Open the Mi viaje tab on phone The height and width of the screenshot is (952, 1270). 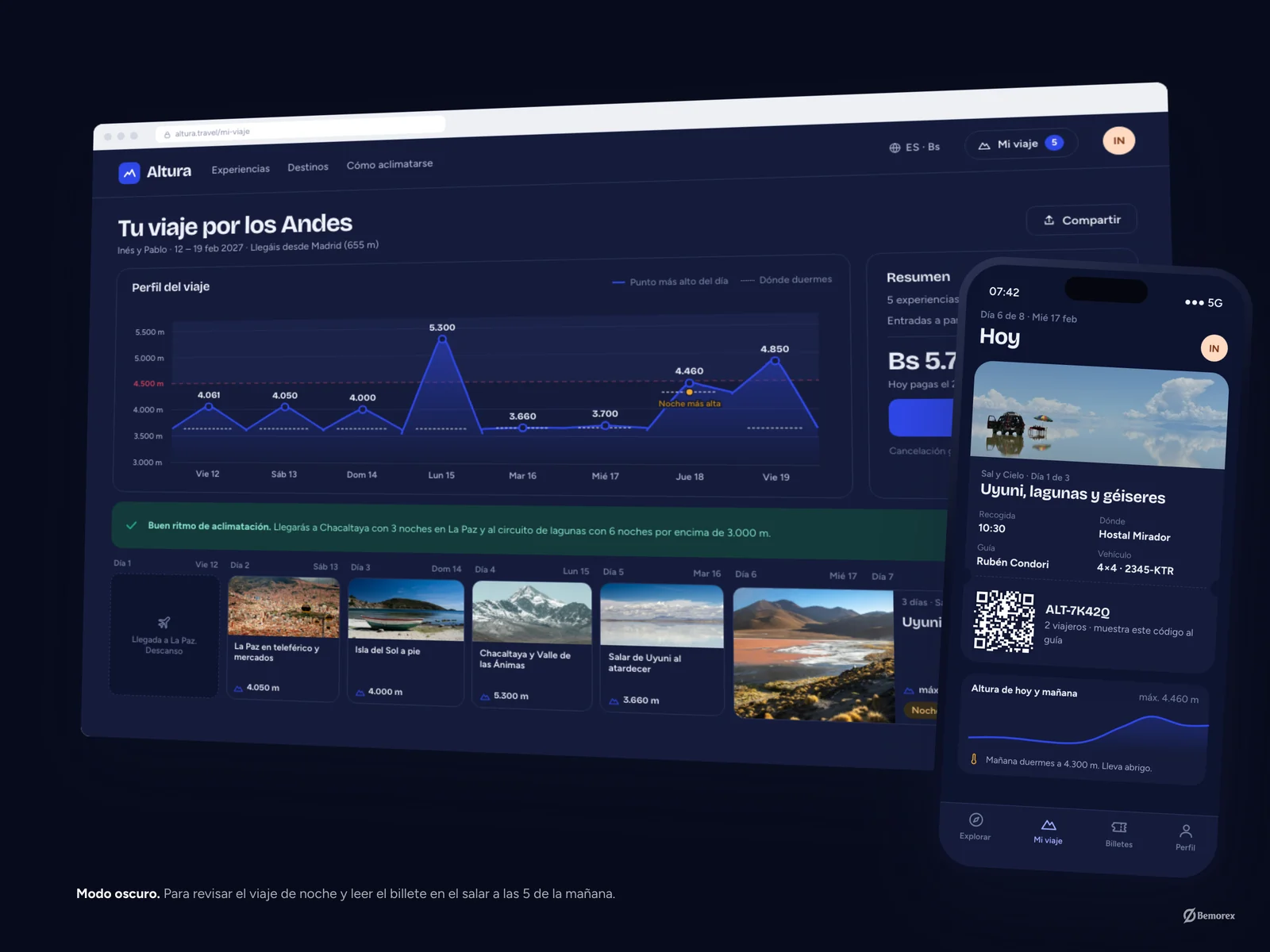coord(1048,832)
